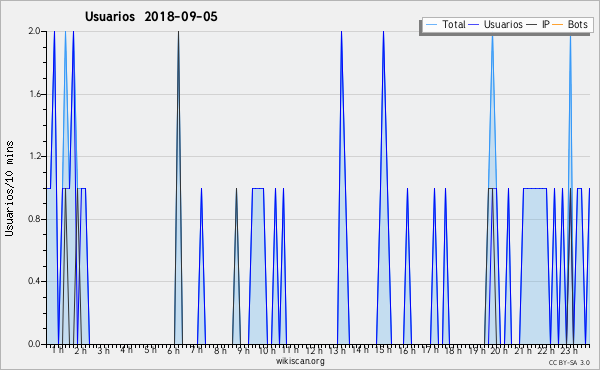600x370 pixels.
Task: Click the y-axis value '1.6'
Action: [34, 94]
